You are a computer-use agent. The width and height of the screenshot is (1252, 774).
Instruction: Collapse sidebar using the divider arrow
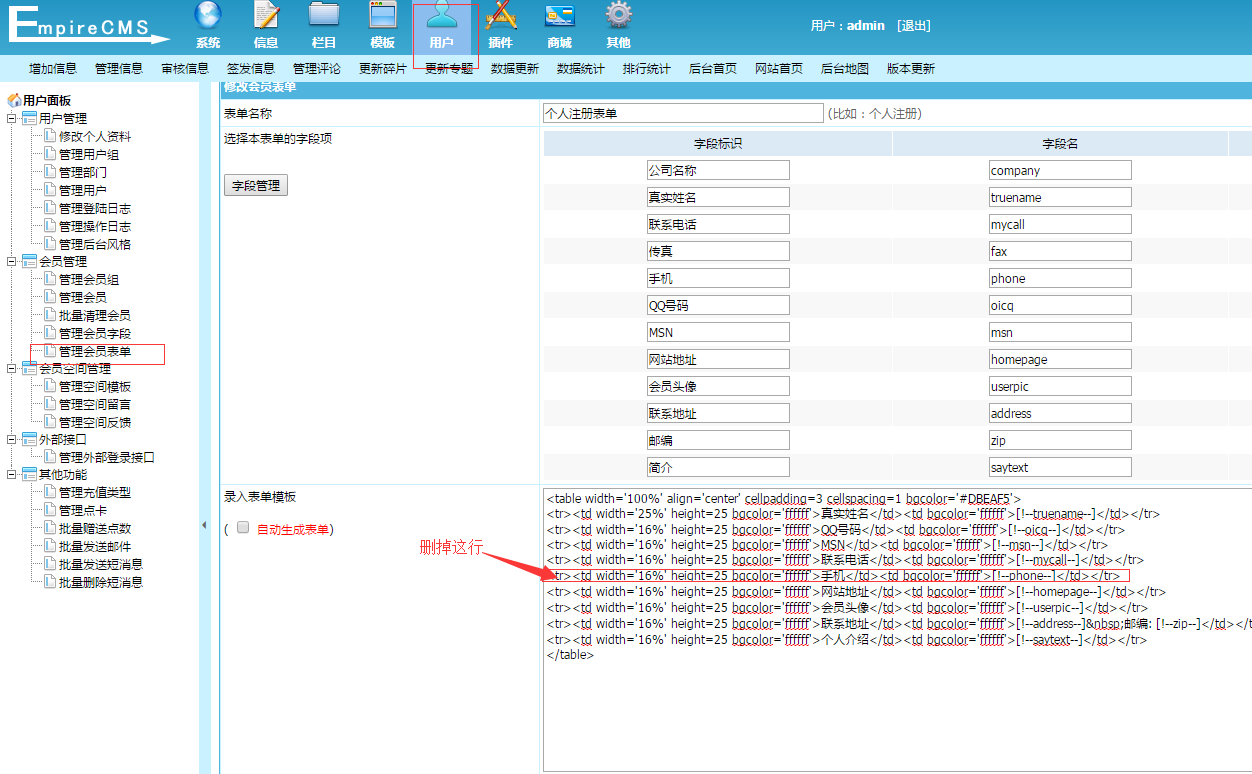point(204,525)
